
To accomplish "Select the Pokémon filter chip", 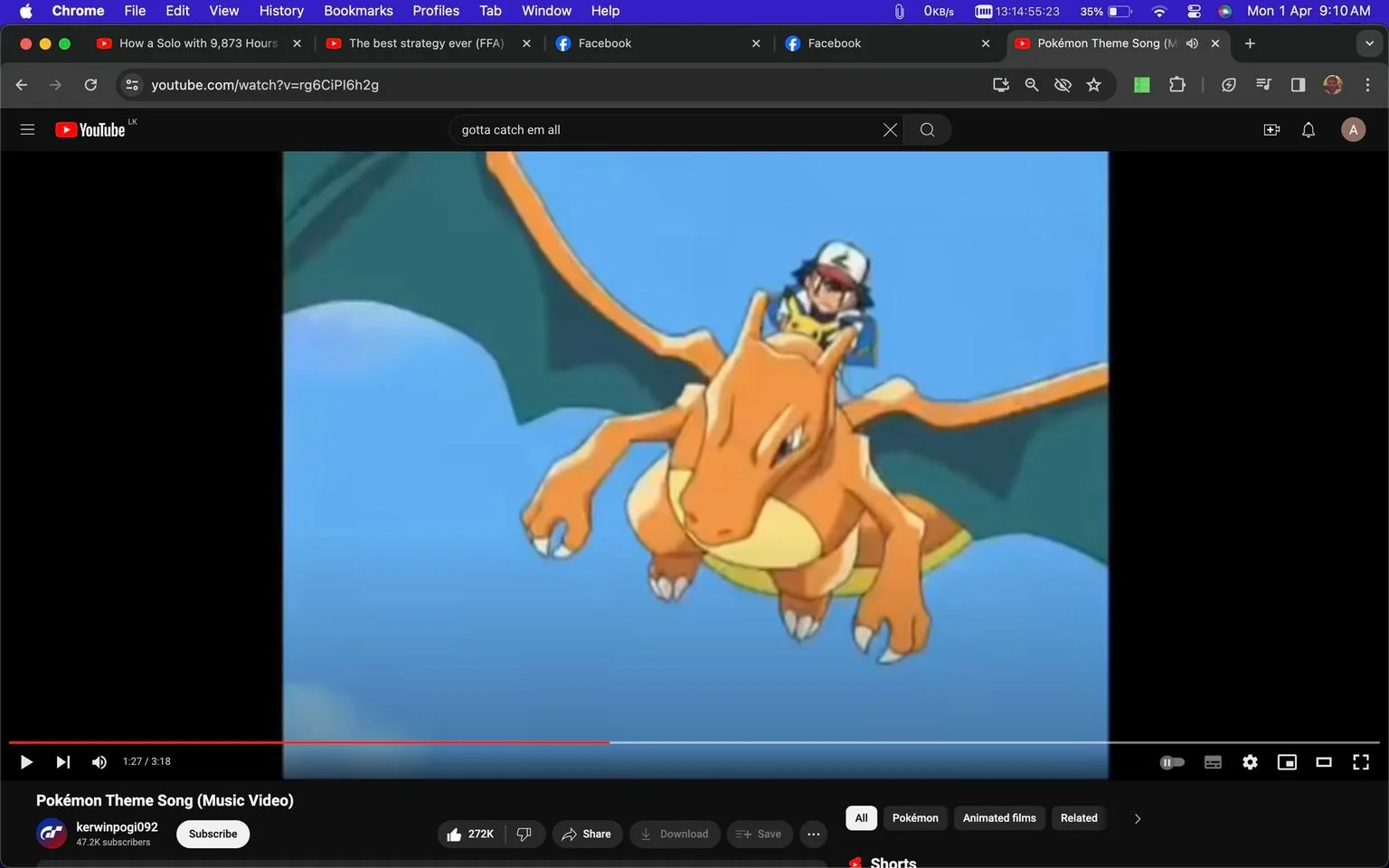I will click(x=915, y=817).
